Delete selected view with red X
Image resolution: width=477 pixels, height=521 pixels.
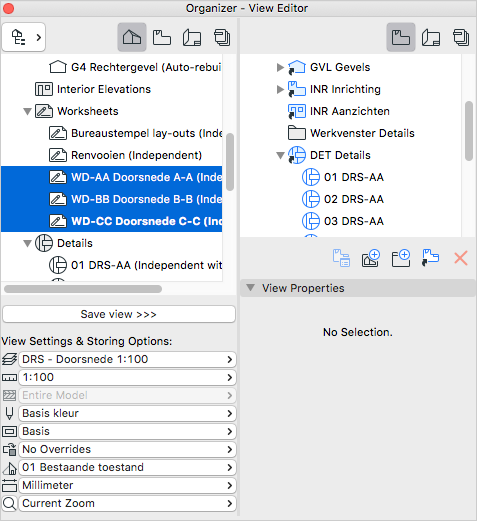pos(461,258)
